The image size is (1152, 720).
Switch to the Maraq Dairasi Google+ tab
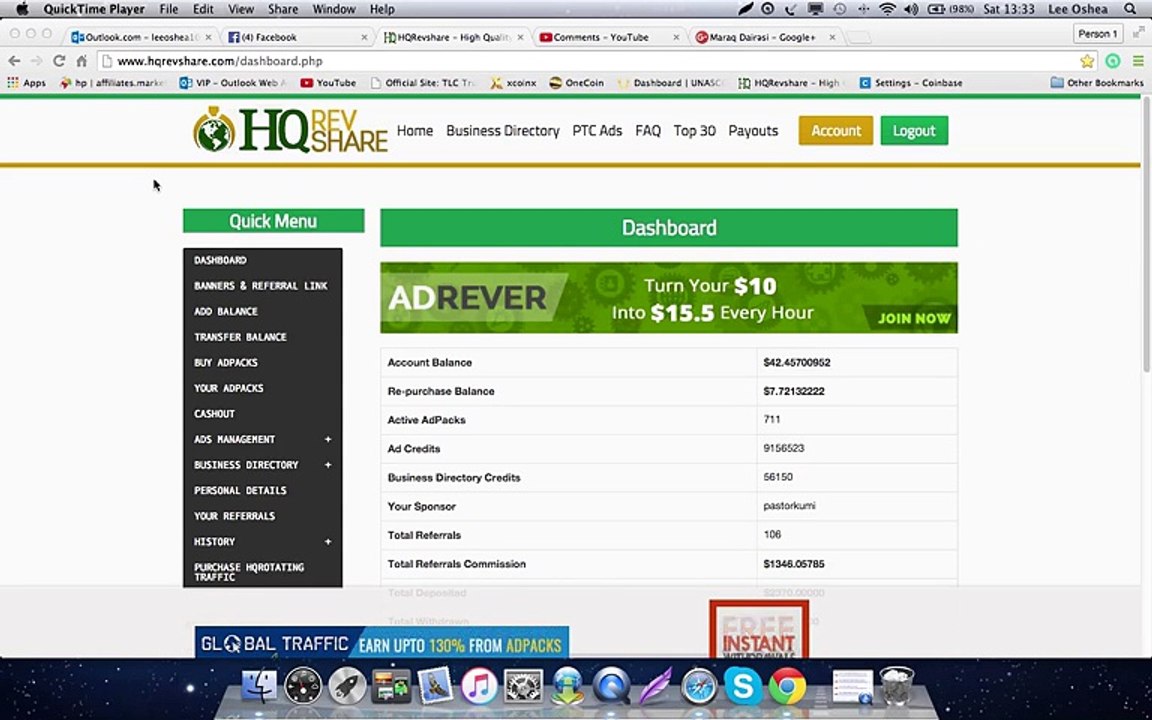pyautogui.click(x=764, y=37)
